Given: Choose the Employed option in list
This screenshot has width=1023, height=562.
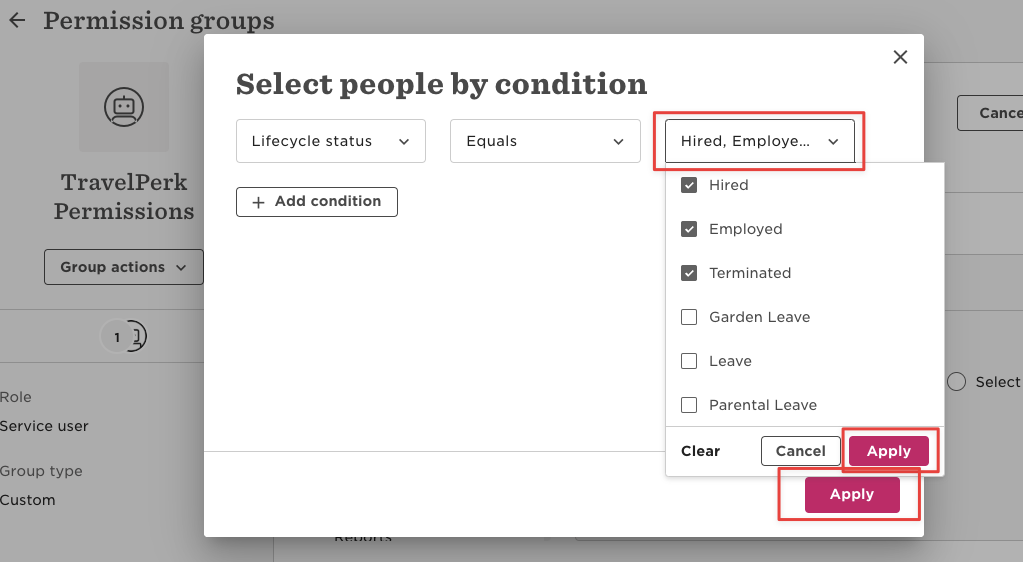Looking at the screenshot, I should (746, 229).
